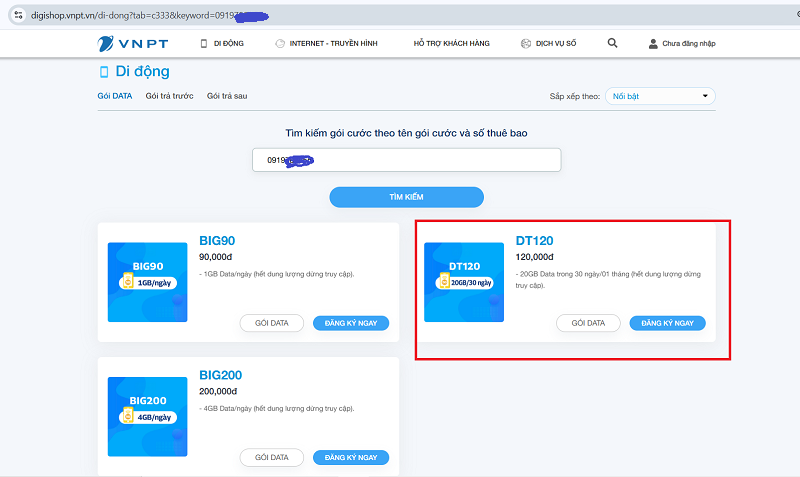Click the phone icon beside Di động heading

coord(104,72)
